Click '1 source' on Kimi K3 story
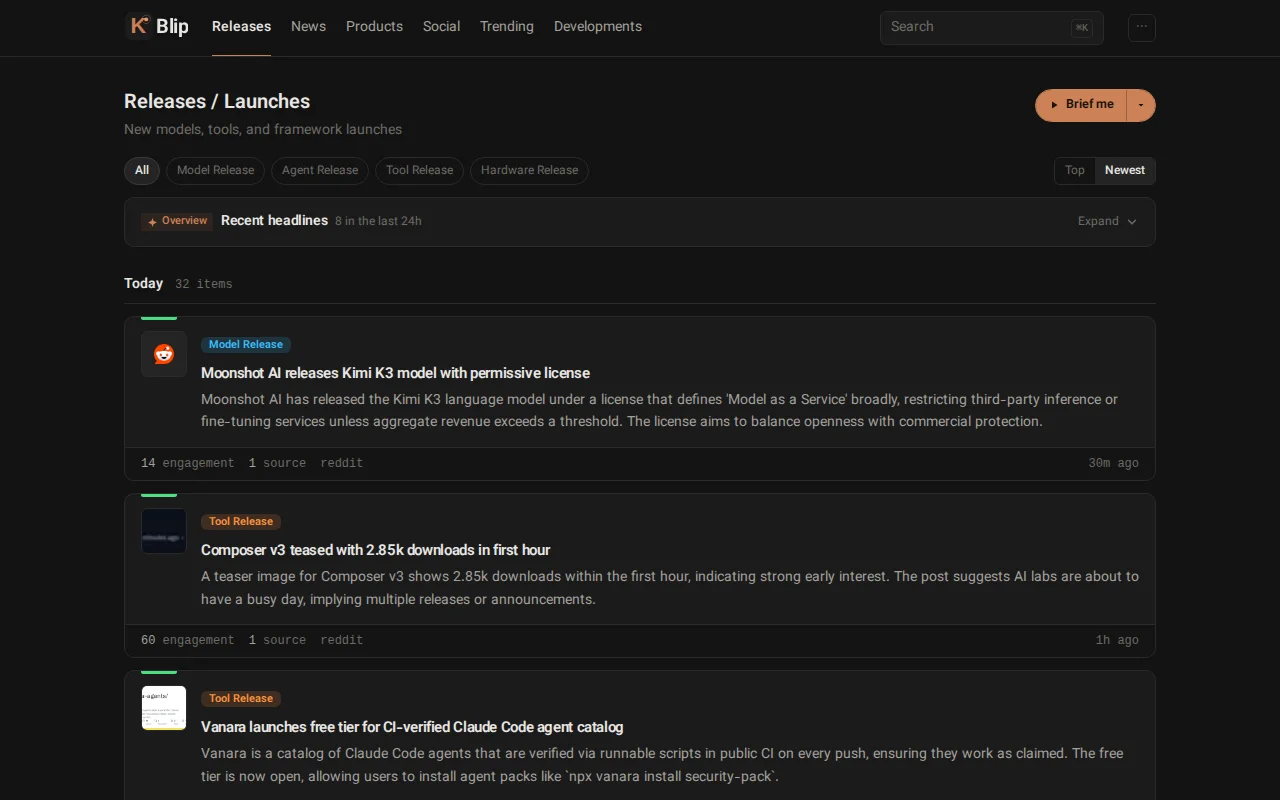The height and width of the screenshot is (800, 1280). 277,464
